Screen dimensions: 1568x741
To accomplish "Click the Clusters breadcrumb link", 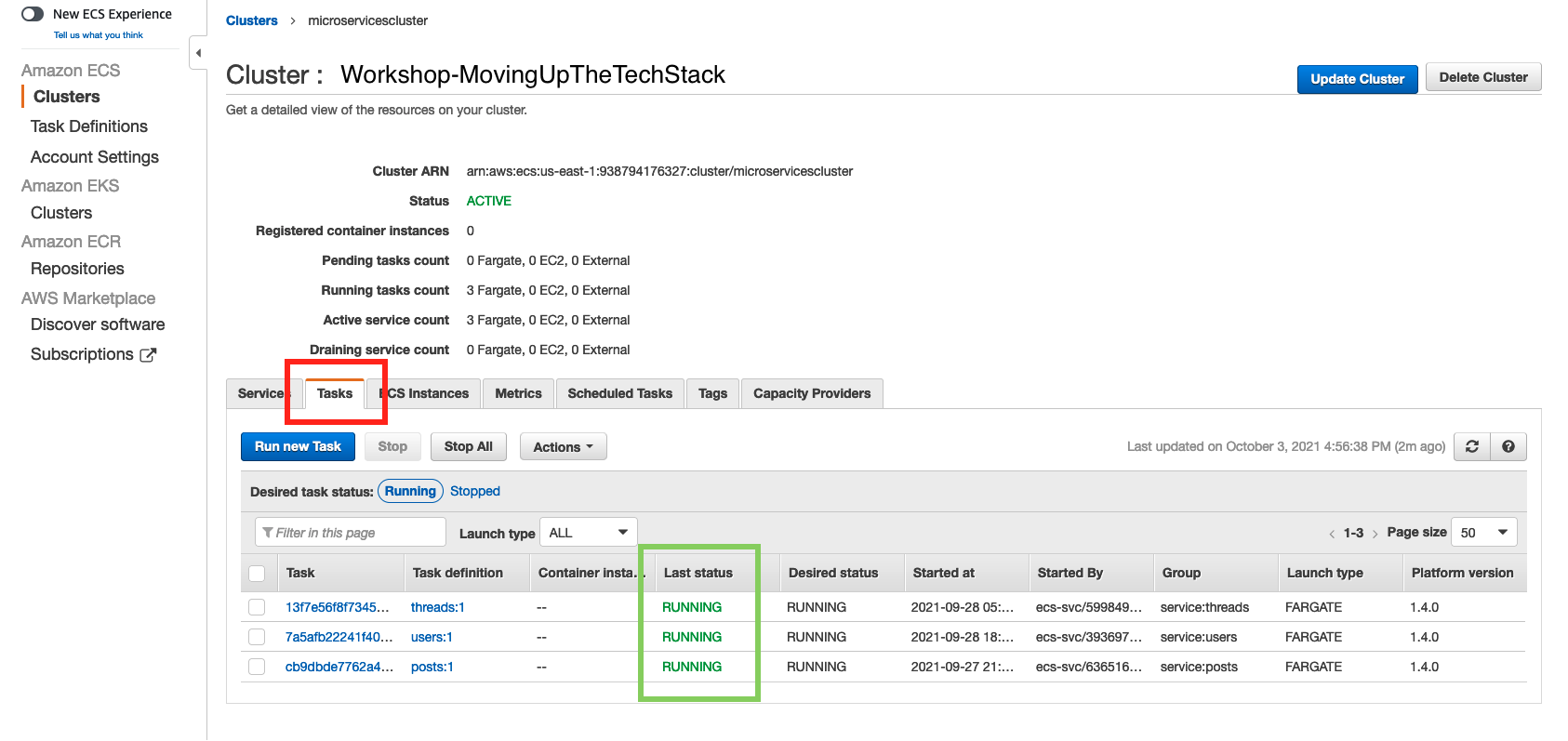I will 252,20.
